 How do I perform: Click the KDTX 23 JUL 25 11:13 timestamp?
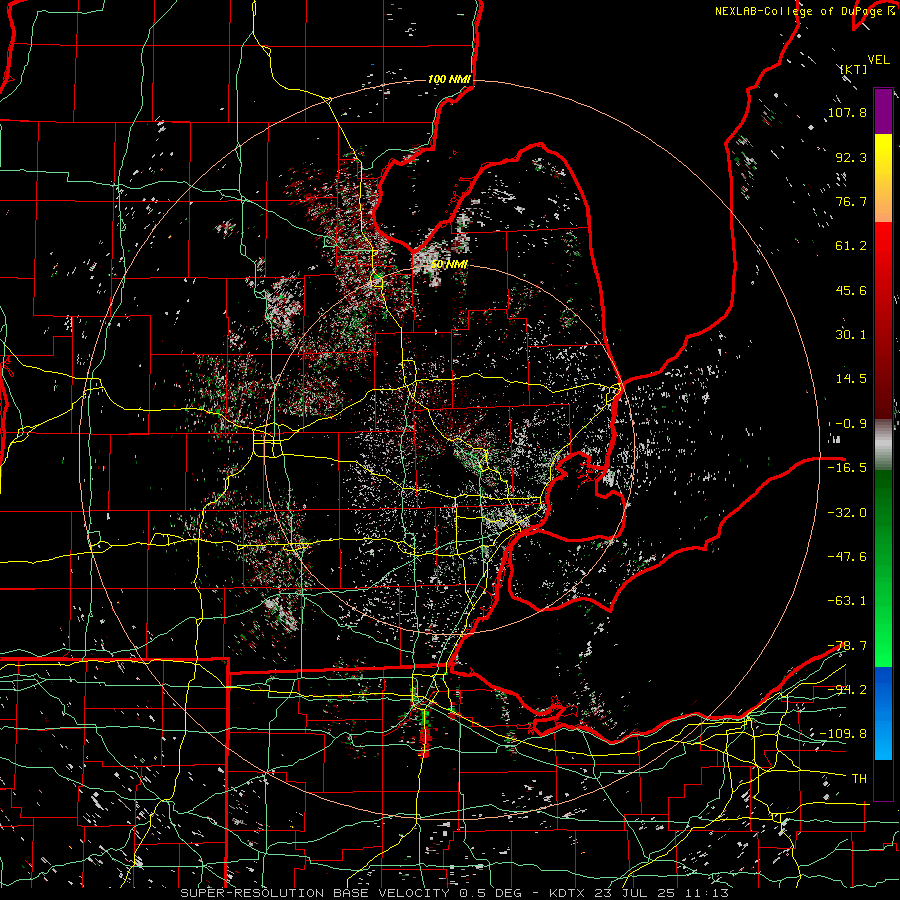coord(639,893)
